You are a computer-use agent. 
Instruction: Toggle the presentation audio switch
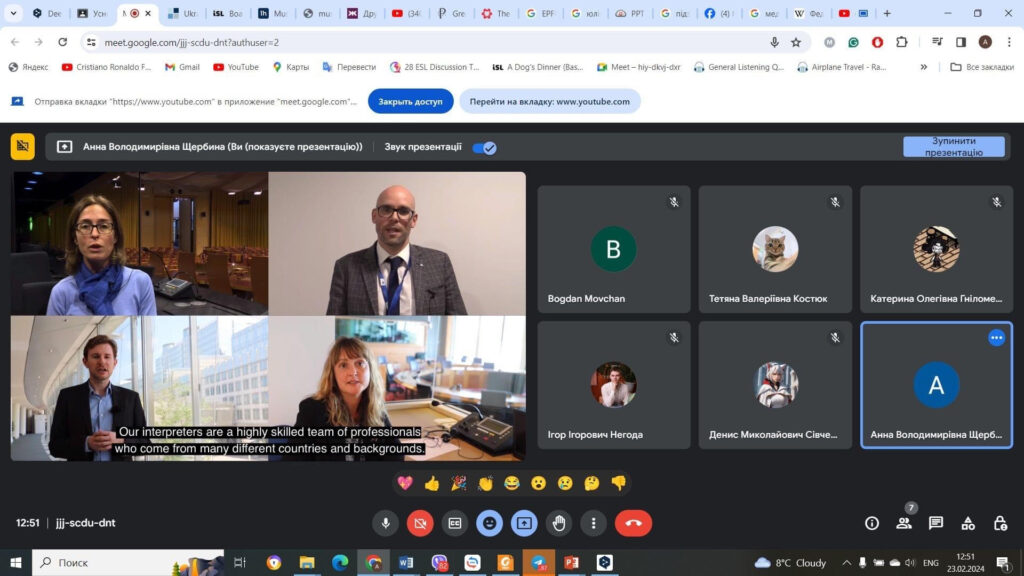click(484, 147)
